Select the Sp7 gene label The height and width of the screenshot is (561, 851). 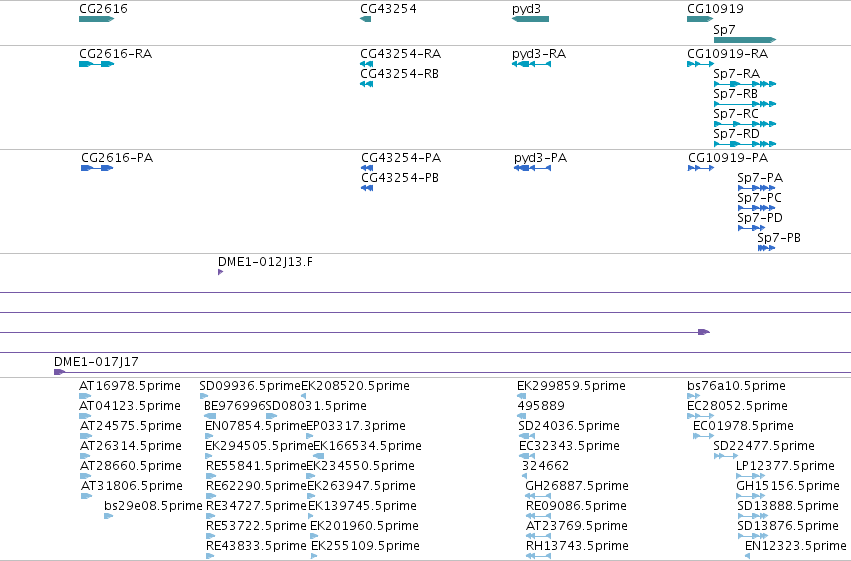725,29
